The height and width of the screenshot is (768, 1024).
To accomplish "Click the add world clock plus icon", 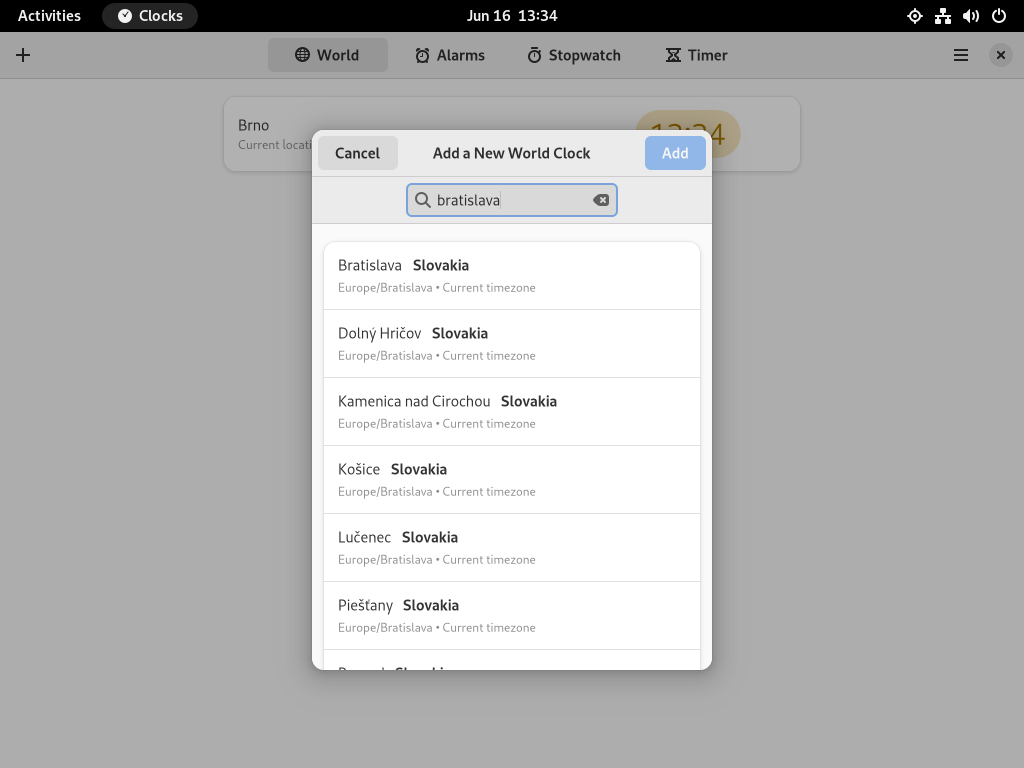I will point(23,55).
